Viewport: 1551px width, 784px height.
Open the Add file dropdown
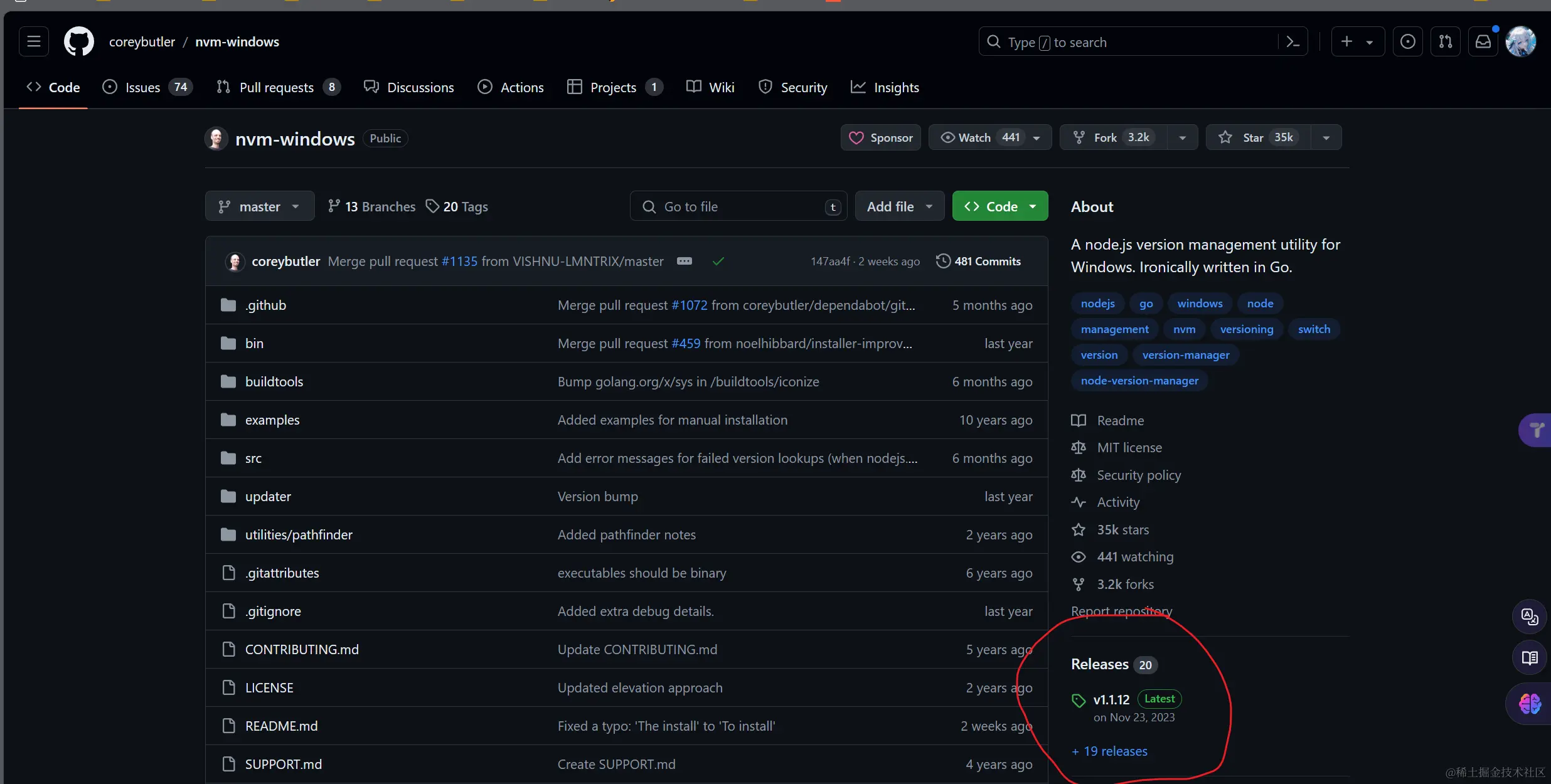pyautogui.click(x=899, y=206)
